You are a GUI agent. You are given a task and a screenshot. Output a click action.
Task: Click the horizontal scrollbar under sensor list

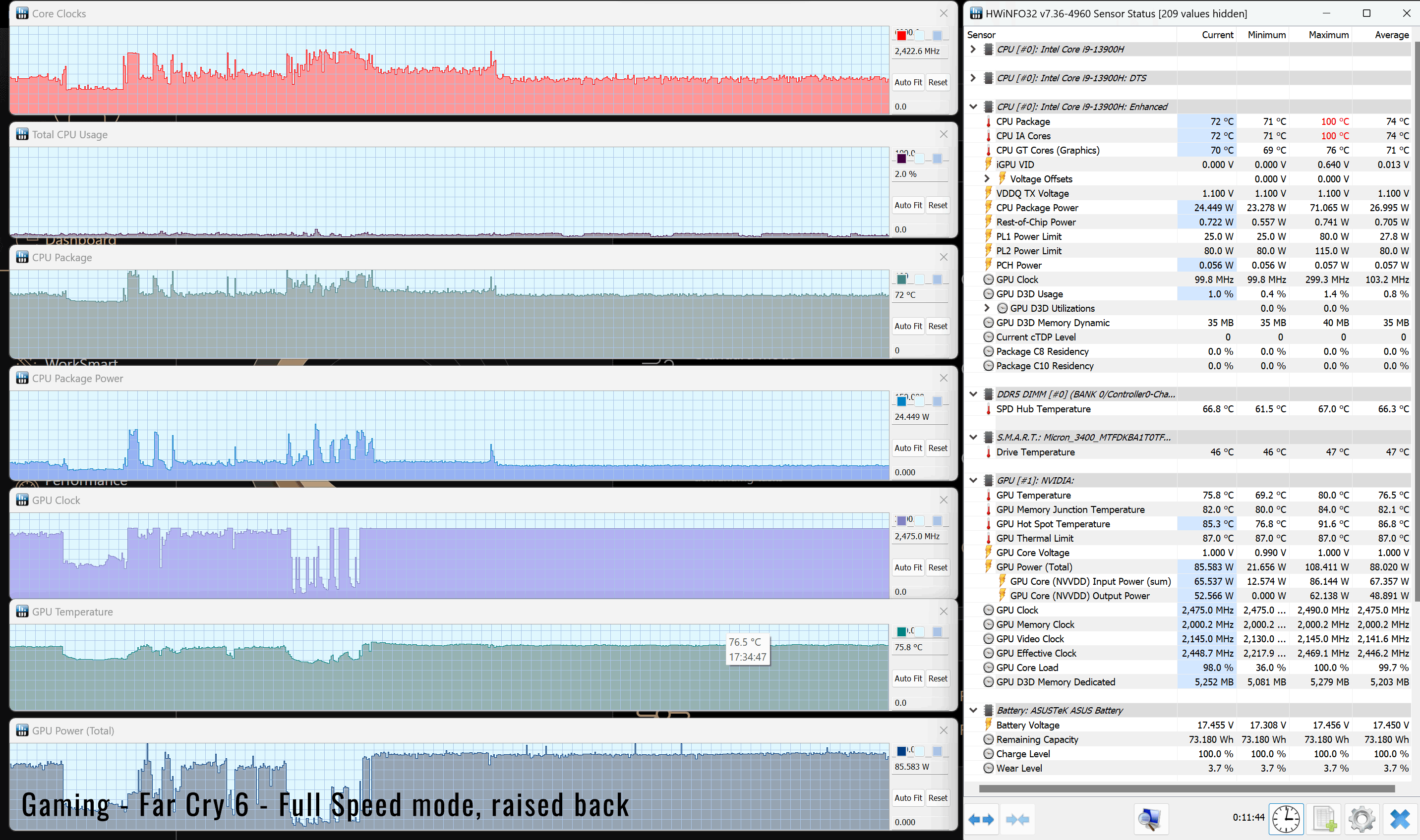point(1186,788)
